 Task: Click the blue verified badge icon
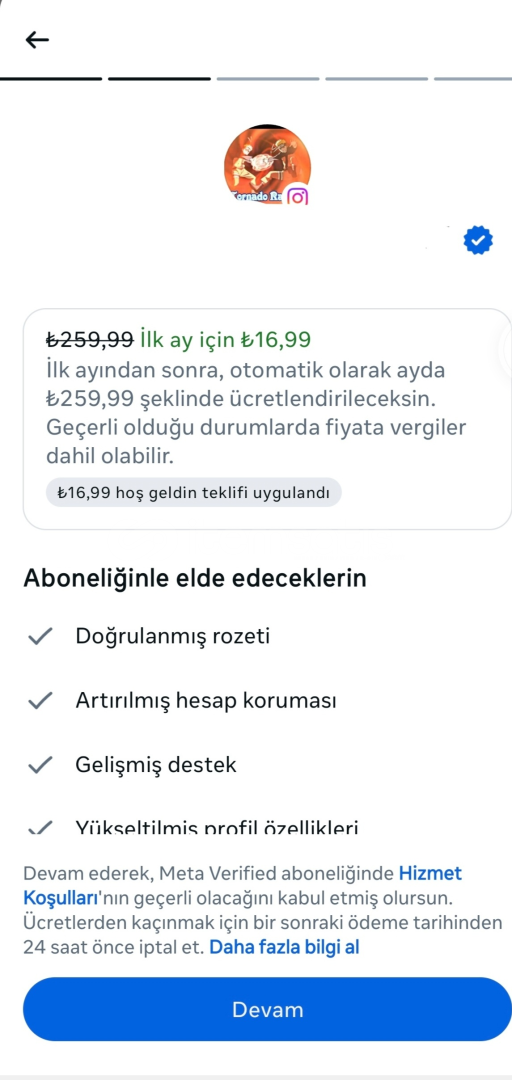point(478,240)
